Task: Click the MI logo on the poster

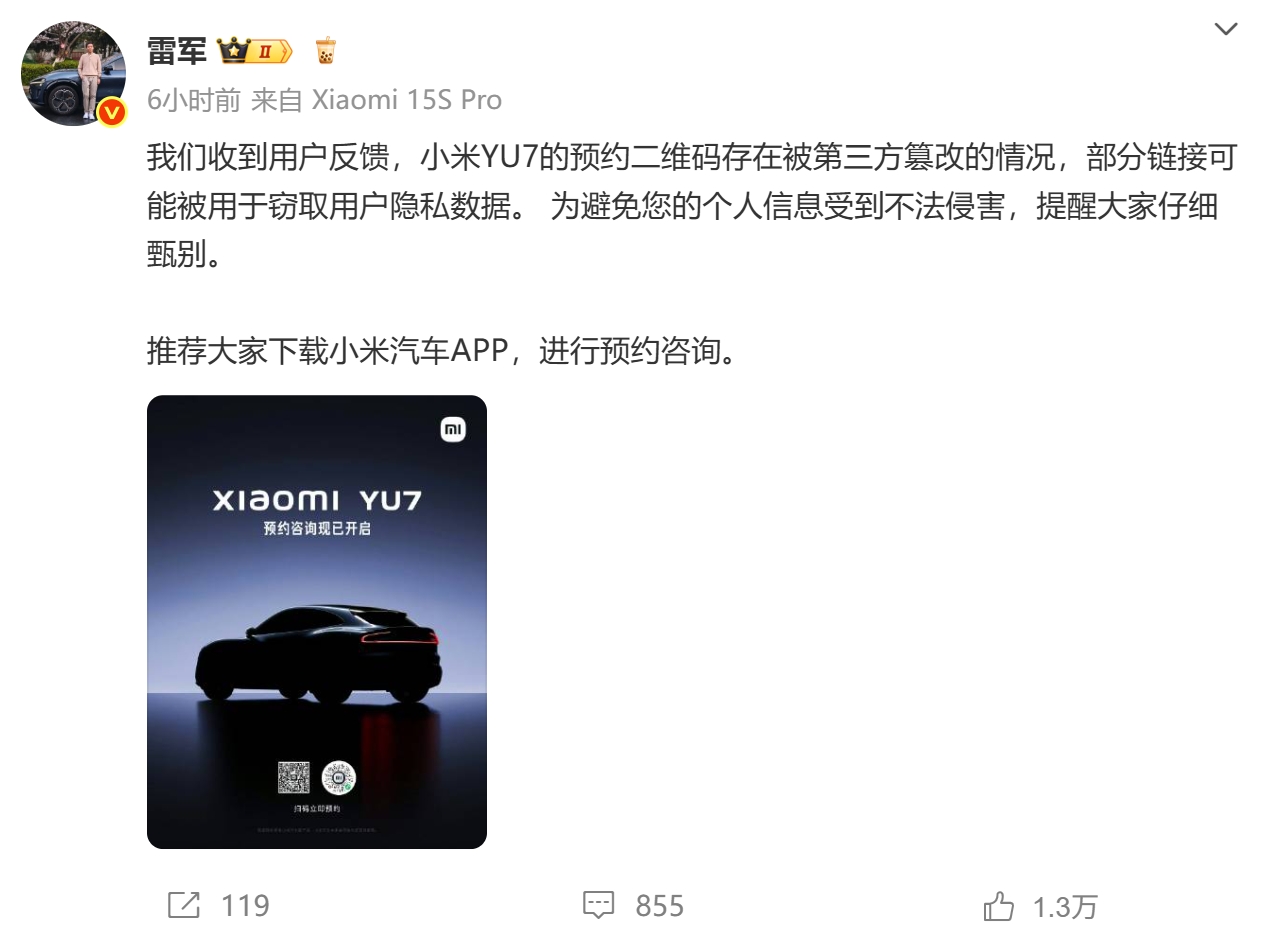Action: pyautogui.click(x=453, y=430)
